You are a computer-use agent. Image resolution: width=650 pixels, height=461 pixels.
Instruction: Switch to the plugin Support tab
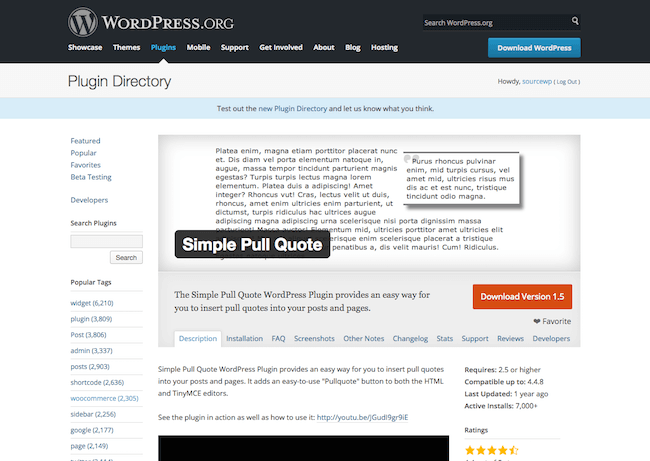click(x=475, y=338)
